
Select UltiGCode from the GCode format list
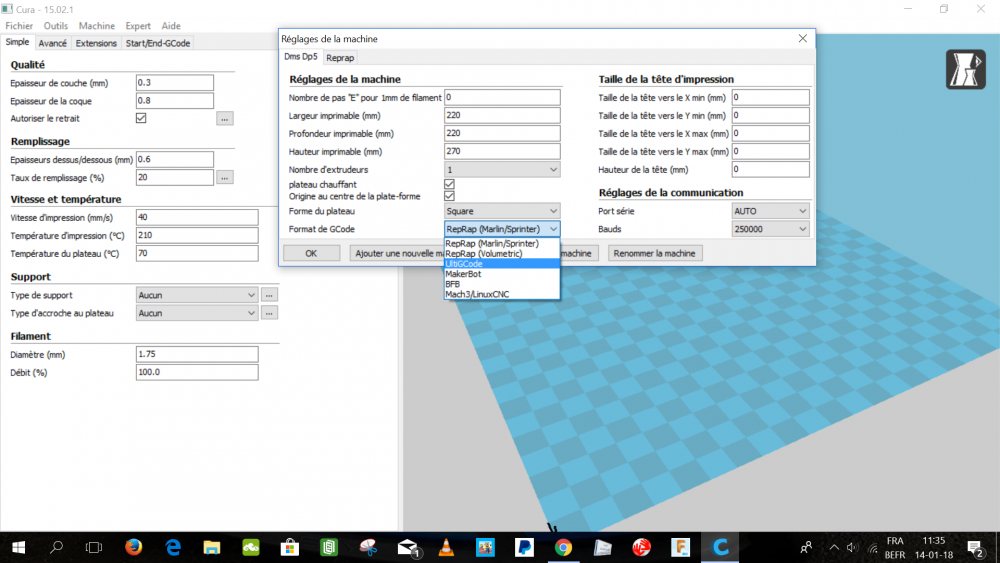click(x=502, y=263)
